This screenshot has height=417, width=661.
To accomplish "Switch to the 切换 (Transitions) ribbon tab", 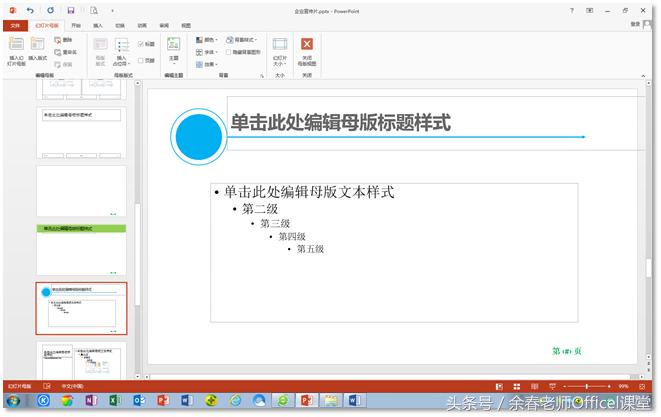I will click(x=120, y=26).
